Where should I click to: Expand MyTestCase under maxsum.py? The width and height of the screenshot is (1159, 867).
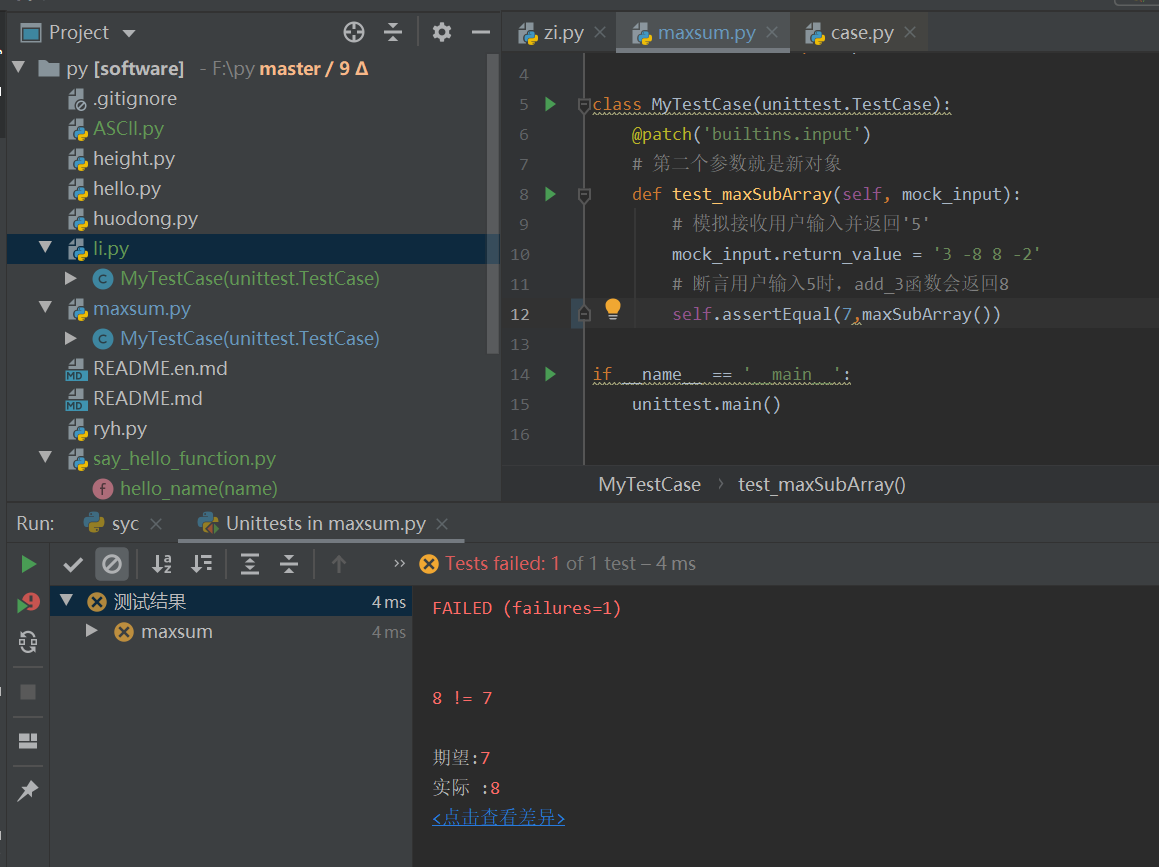pos(71,338)
